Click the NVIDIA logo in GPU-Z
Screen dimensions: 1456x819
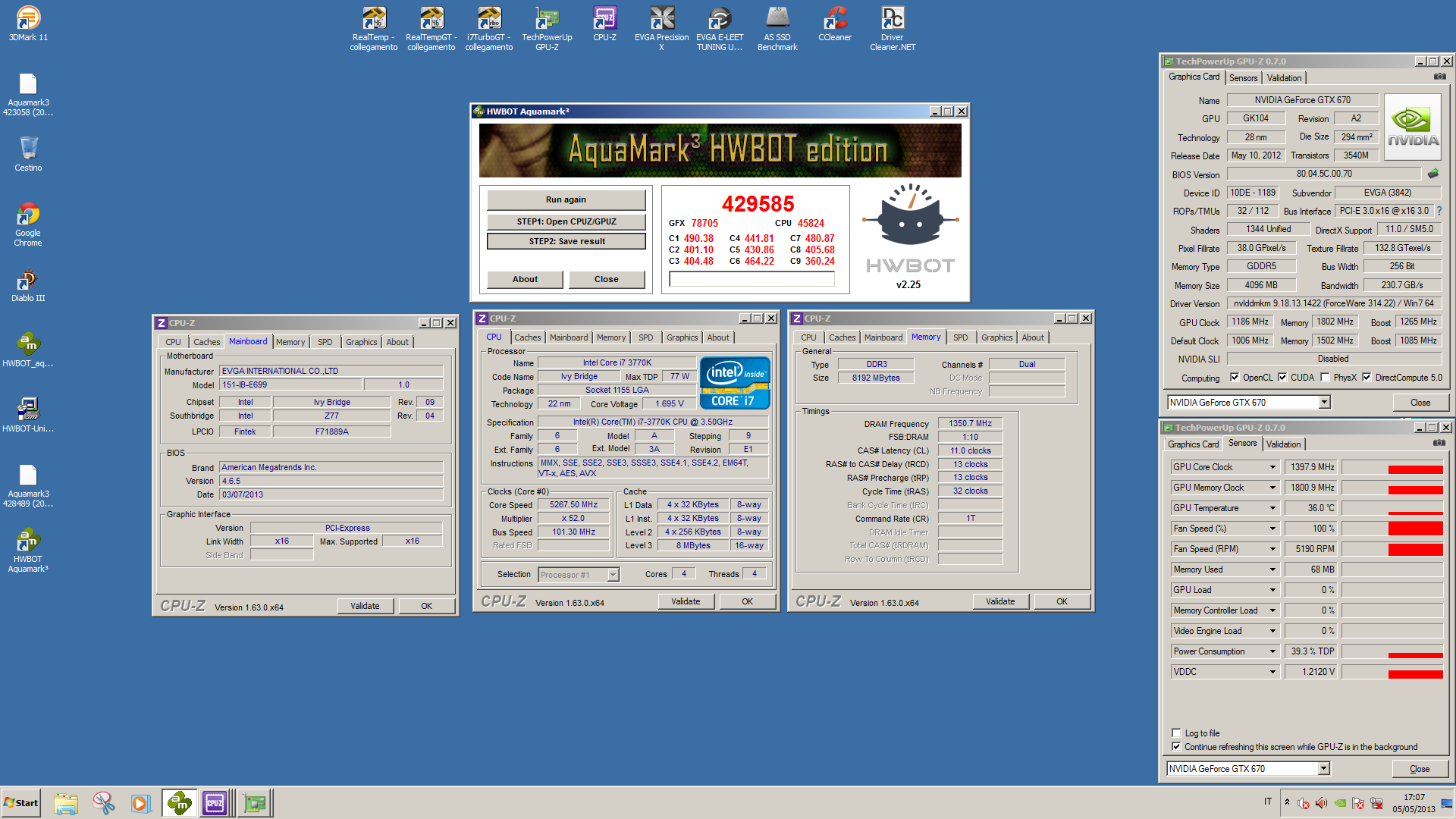coord(1412,127)
